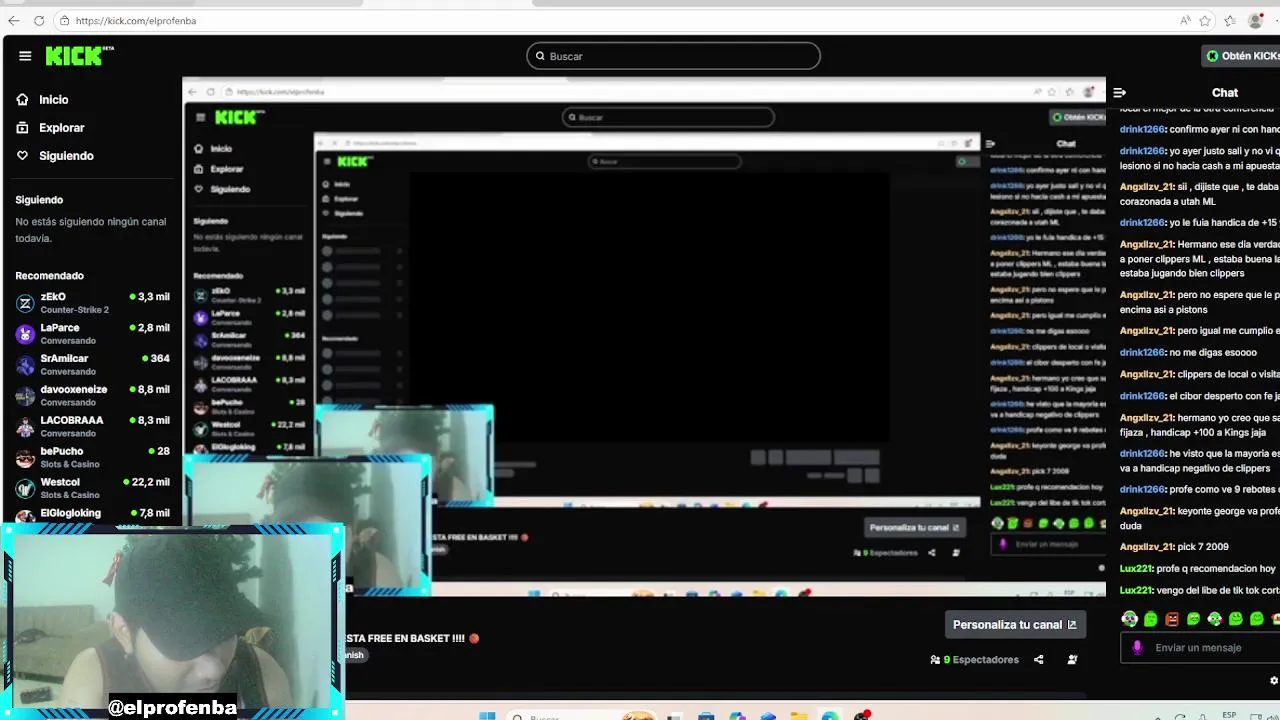This screenshot has height=720, width=1280.
Task: Click the address bar URL kick.com/elprofenba
Action: click(x=136, y=20)
